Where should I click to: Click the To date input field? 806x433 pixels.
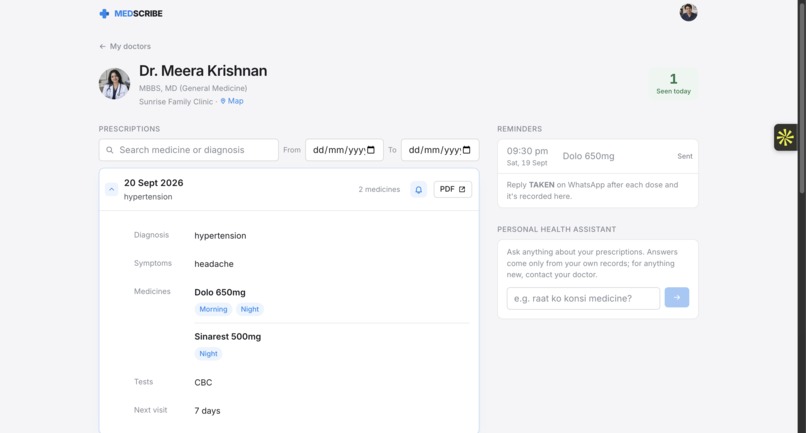[x=440, y=150]
